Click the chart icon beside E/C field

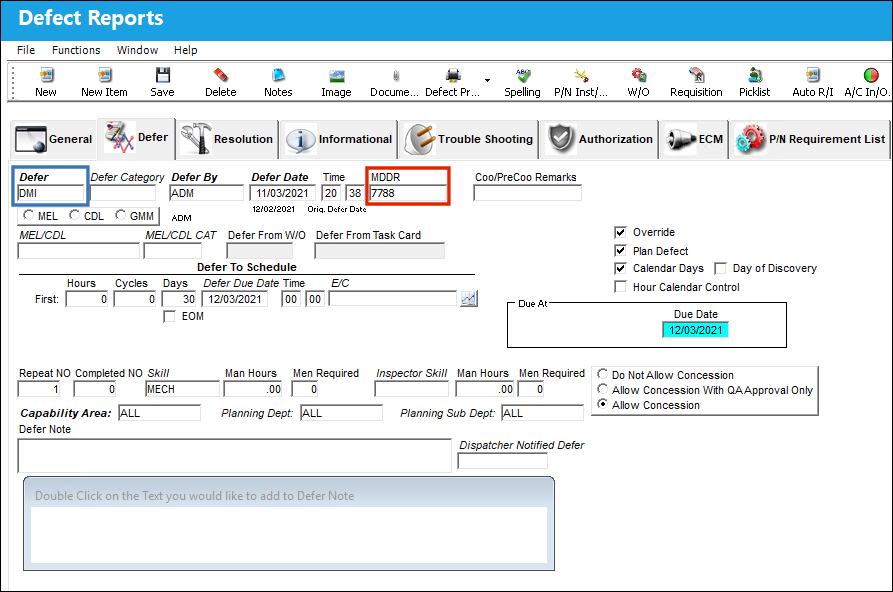tap(469, 299)
